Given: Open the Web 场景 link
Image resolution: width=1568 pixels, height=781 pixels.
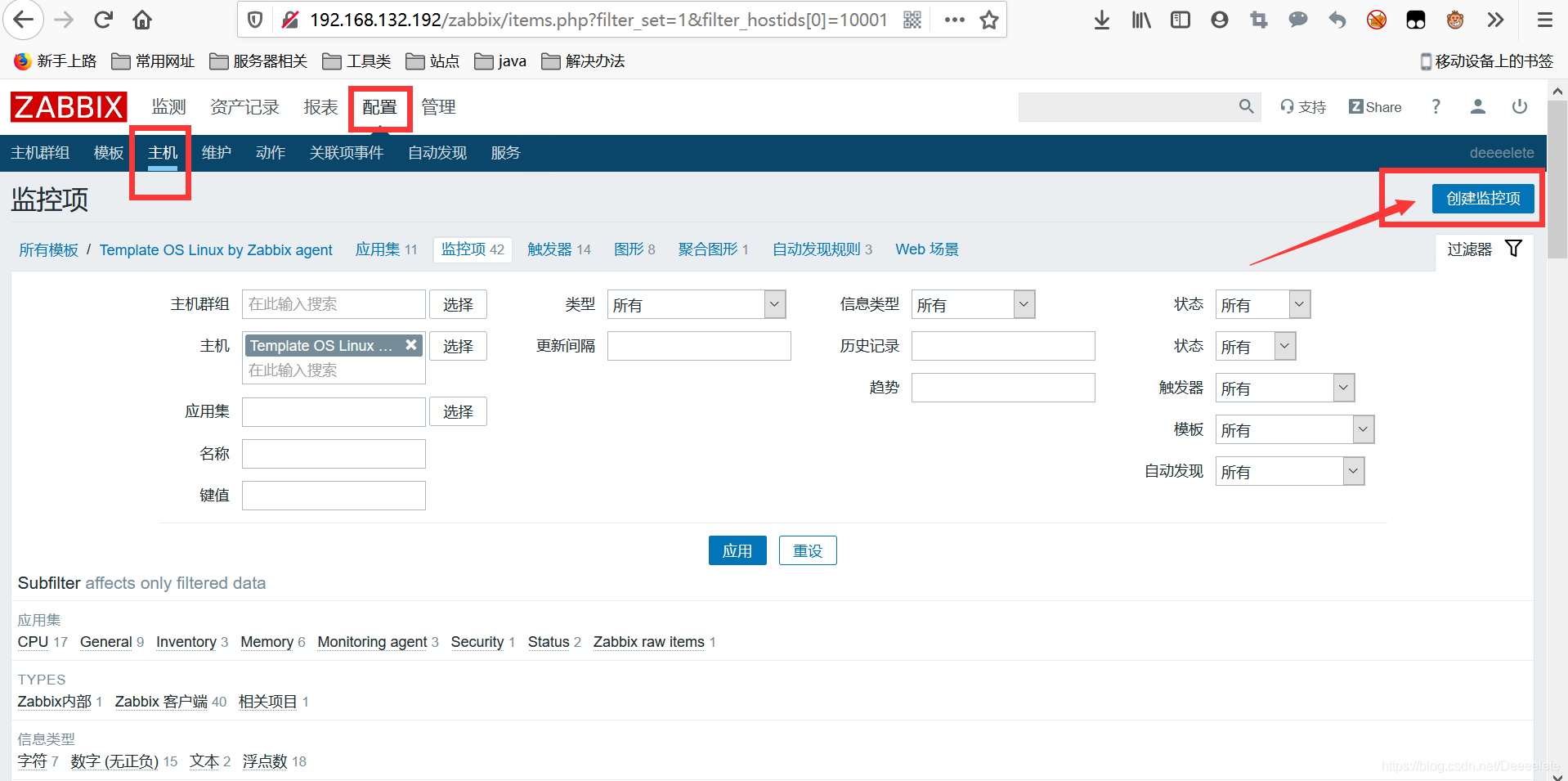Looking at the screenshot, I should (x=927, y=249).
